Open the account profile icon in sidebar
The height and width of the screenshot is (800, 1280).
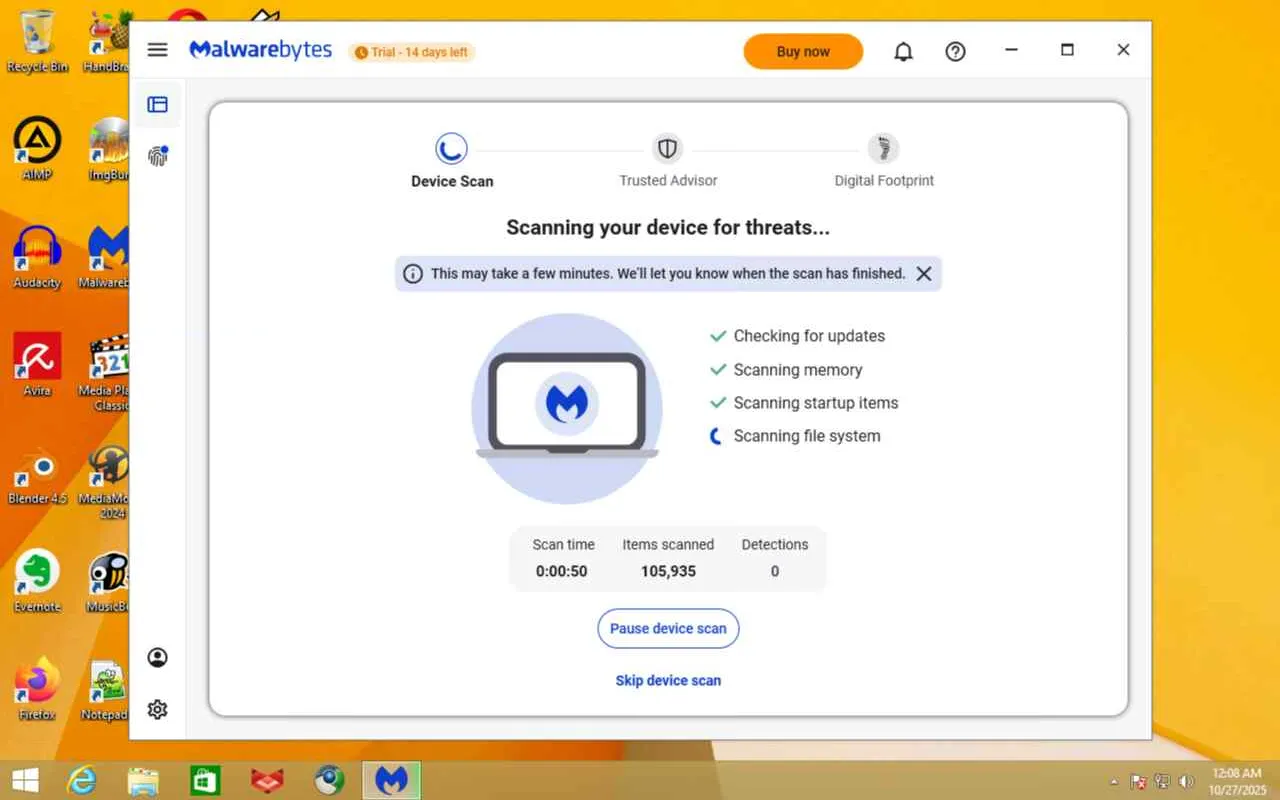coord(157,657)
